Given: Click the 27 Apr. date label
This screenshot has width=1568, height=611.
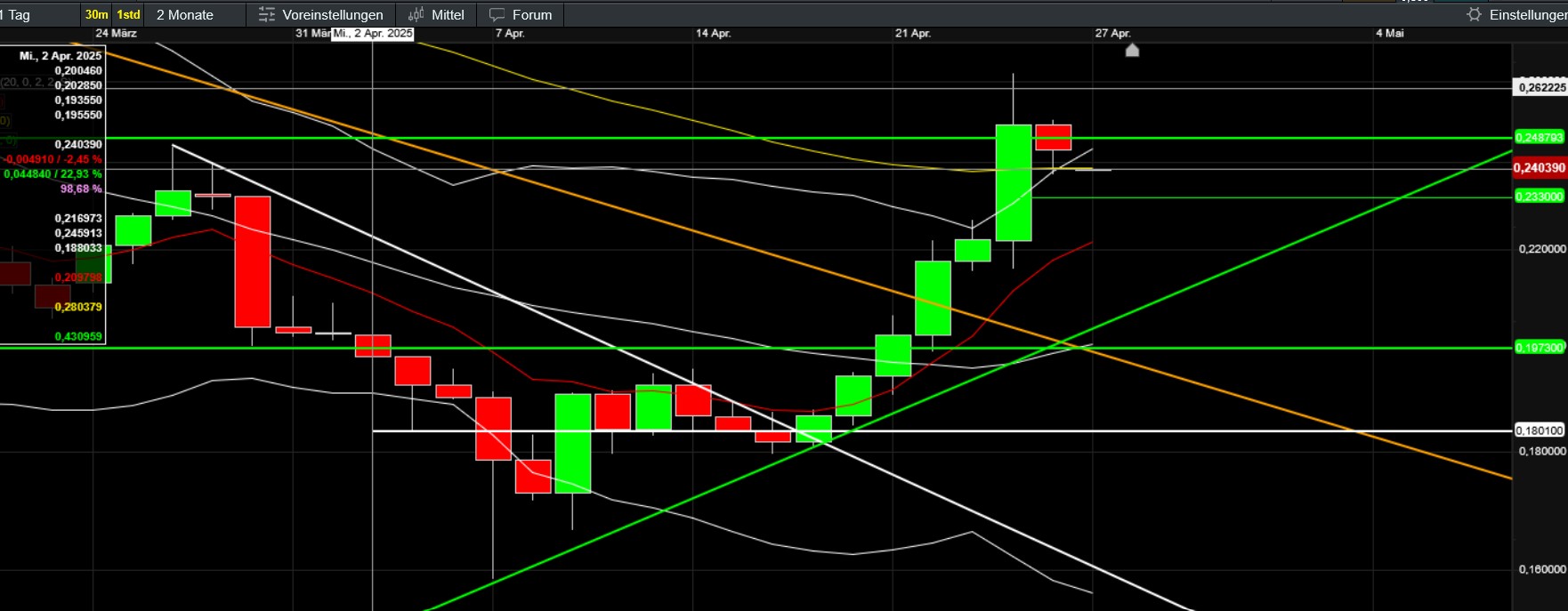Looking at the screenshot, I should [x=1113, y=33].
